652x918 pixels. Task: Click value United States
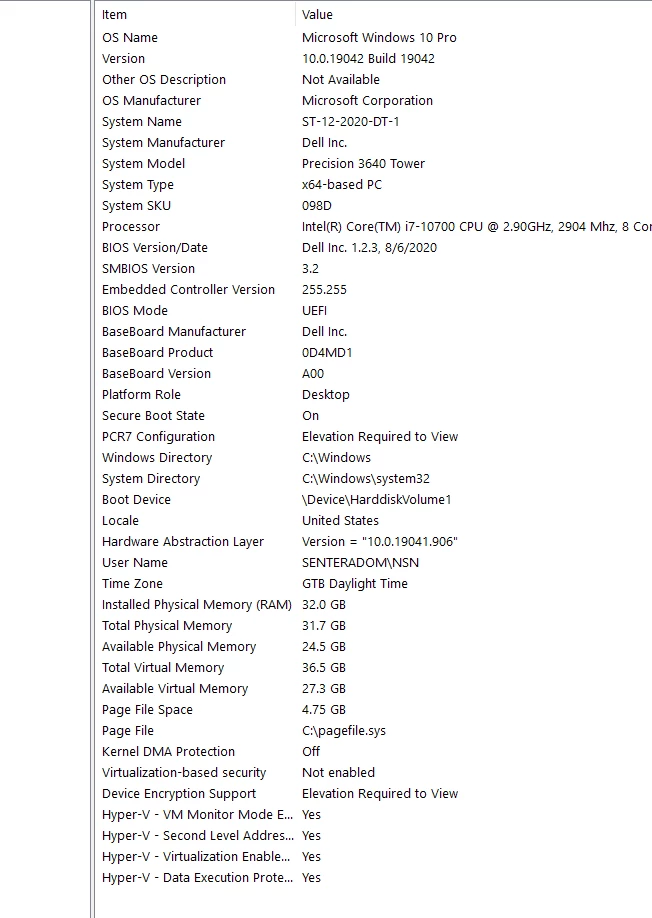coord(340,521)
